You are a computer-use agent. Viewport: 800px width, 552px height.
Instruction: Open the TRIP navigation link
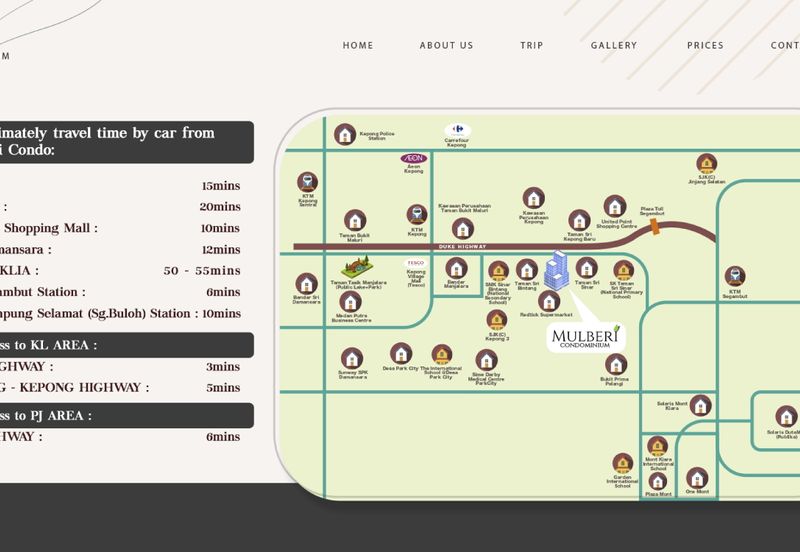531,46
